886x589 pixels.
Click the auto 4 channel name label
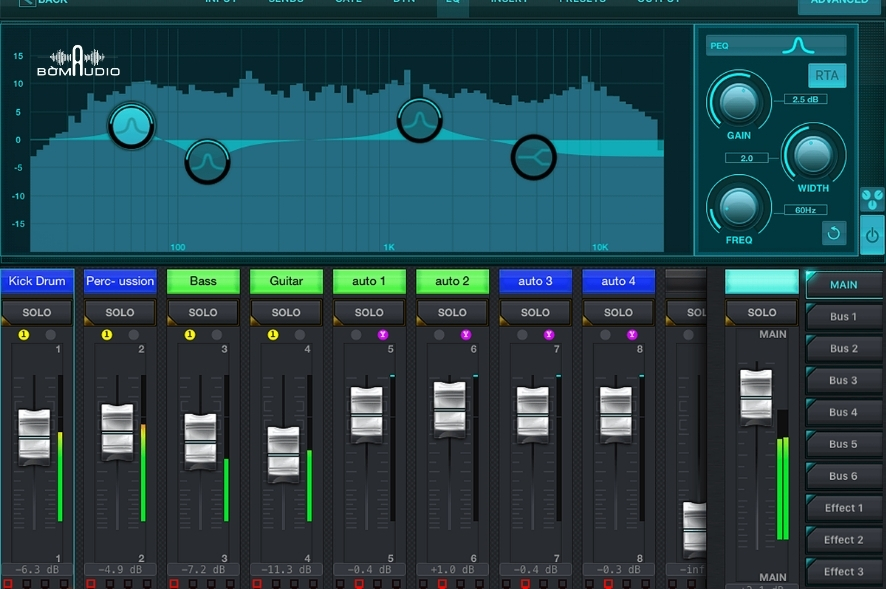click(x=618, y=281)
